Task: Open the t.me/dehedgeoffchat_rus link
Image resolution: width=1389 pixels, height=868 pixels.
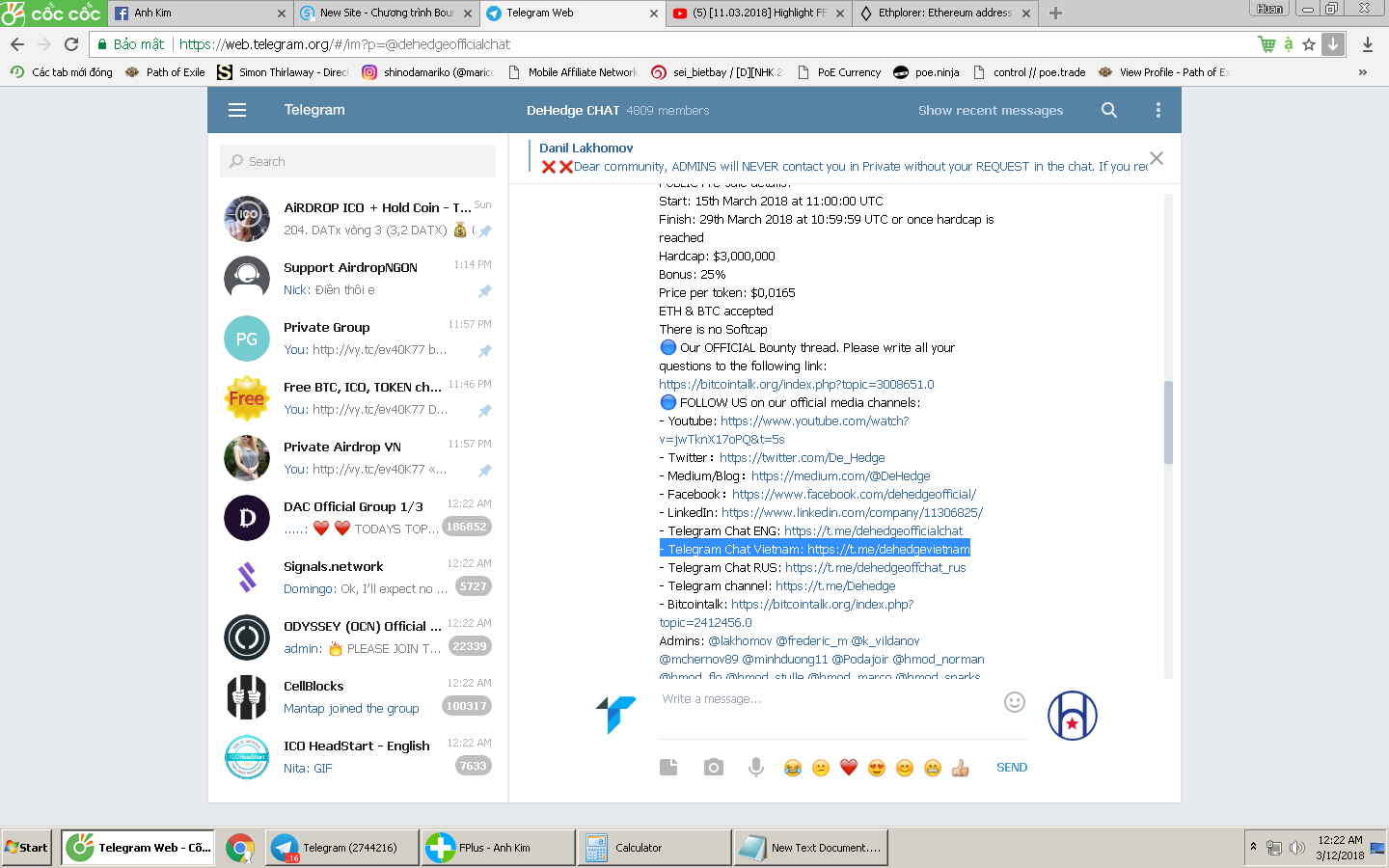Action: (x=876, y=567)
